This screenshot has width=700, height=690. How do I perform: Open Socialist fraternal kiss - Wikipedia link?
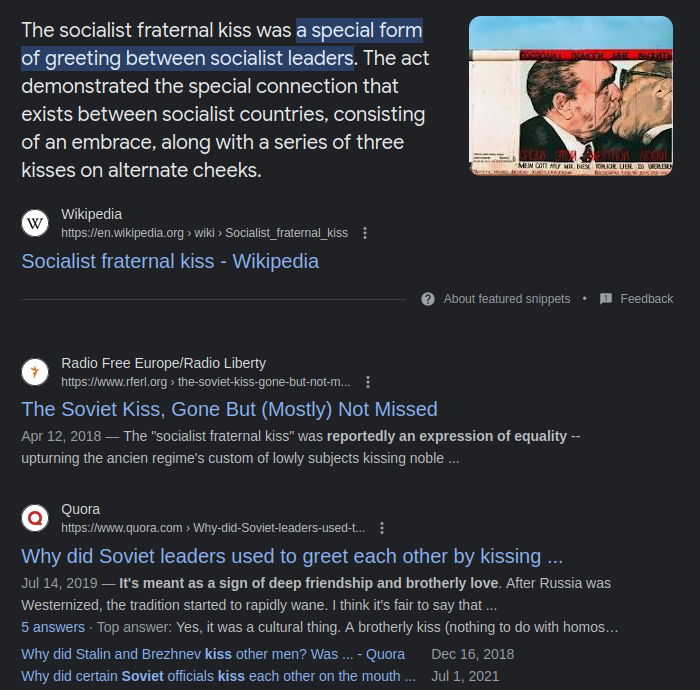(x=170, y=261)
